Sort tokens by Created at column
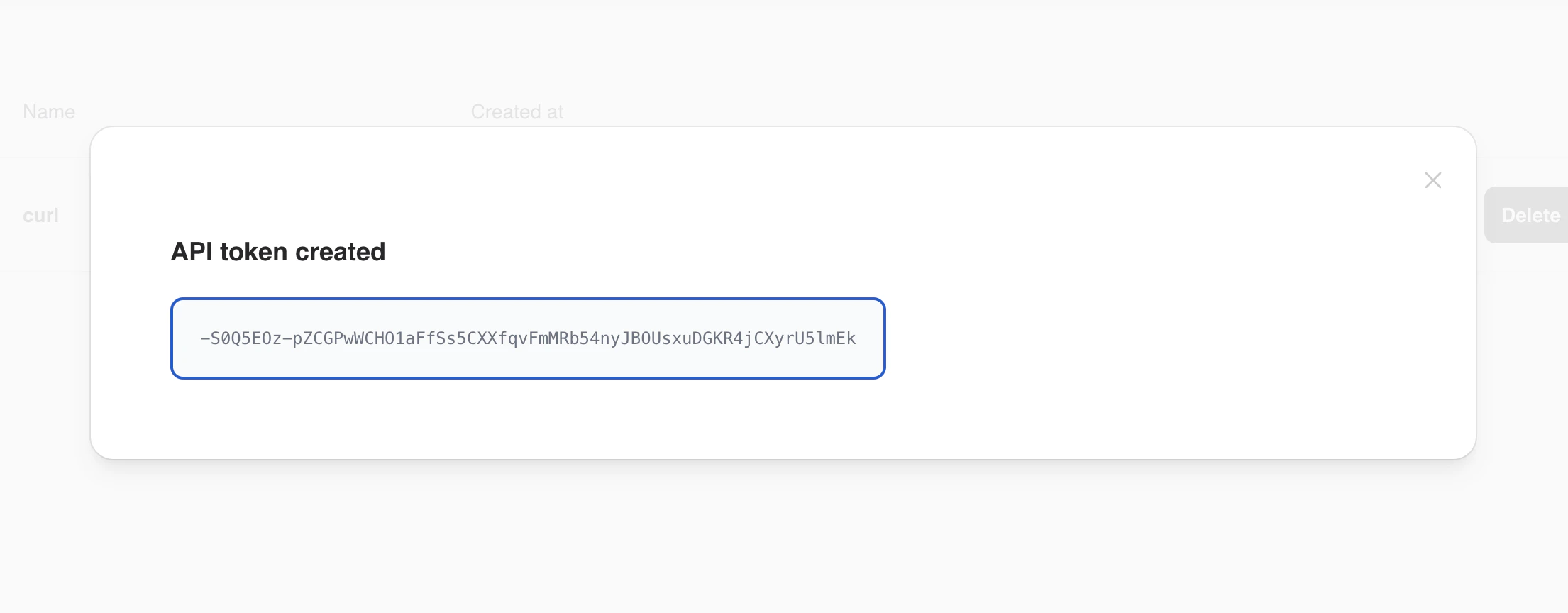Viewport: 1568px width, 613px height. (x=517, y=112)
